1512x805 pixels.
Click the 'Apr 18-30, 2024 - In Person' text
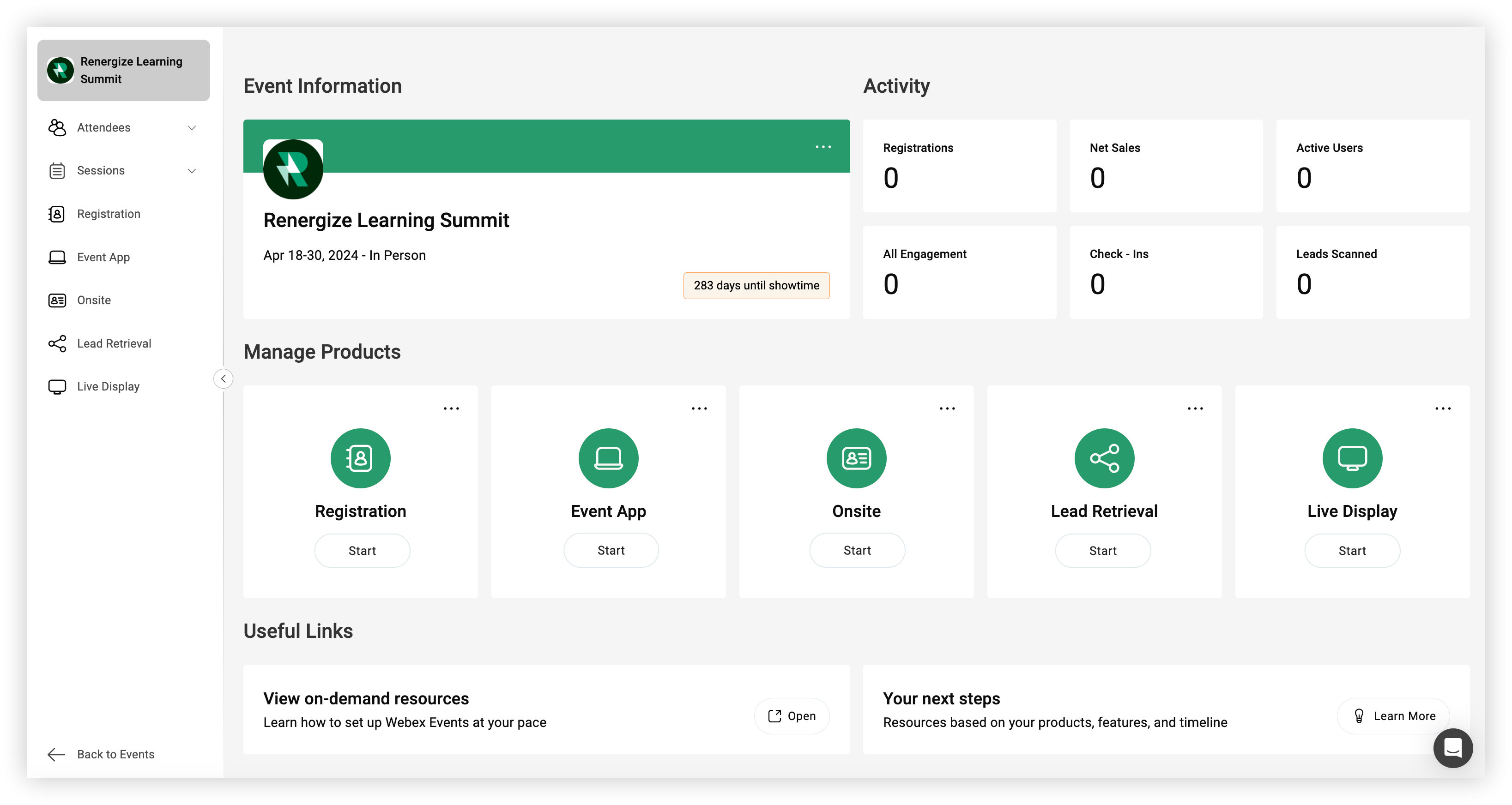tap(345, 255)
